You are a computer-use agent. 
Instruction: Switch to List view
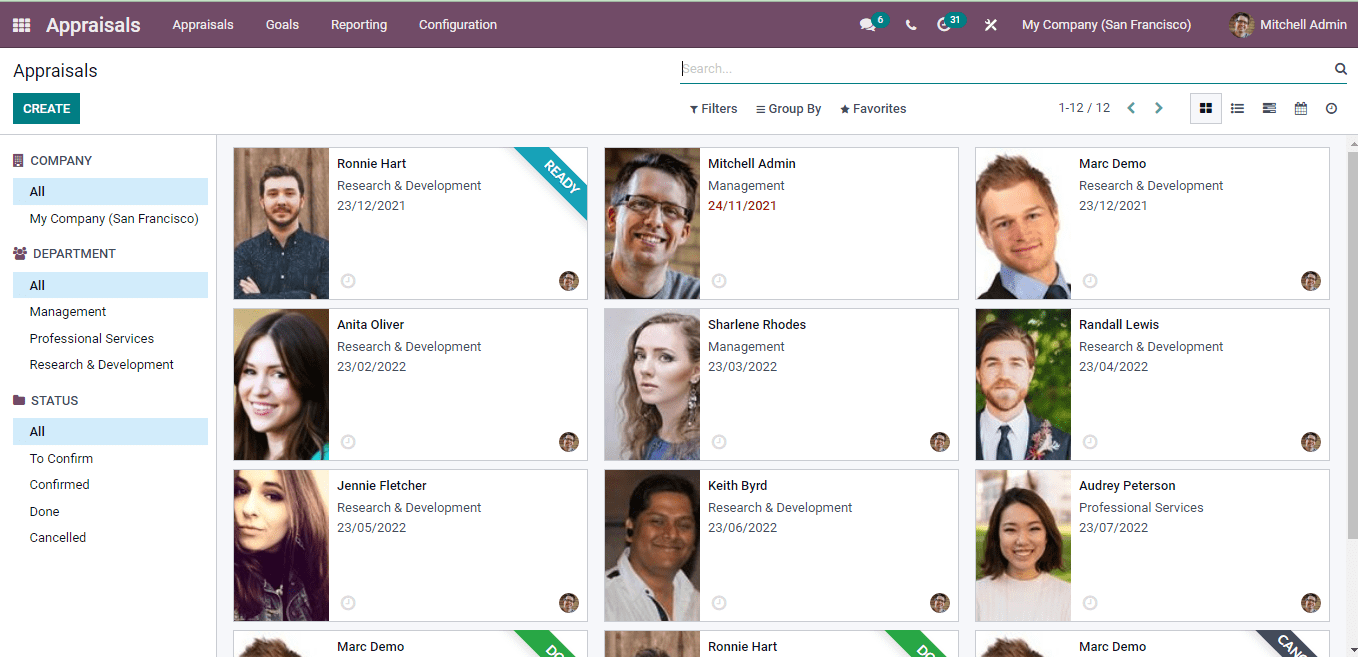tap(1237, 108)
